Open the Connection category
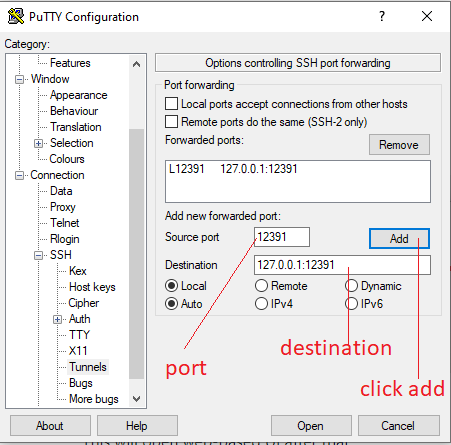451x445 pixels. [x=57, y=175]
